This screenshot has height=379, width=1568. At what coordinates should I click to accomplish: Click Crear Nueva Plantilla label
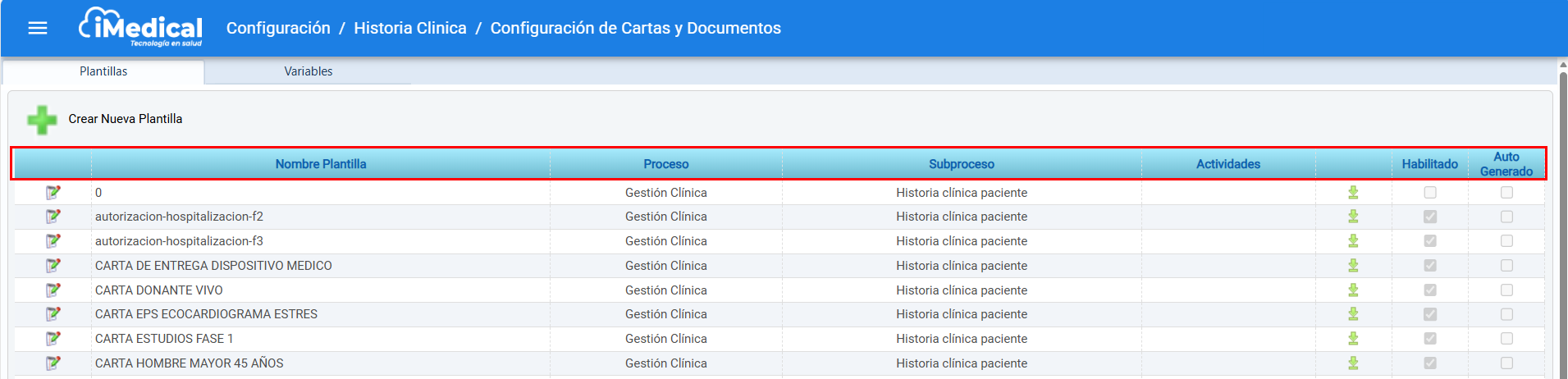[x=126, y=119]
